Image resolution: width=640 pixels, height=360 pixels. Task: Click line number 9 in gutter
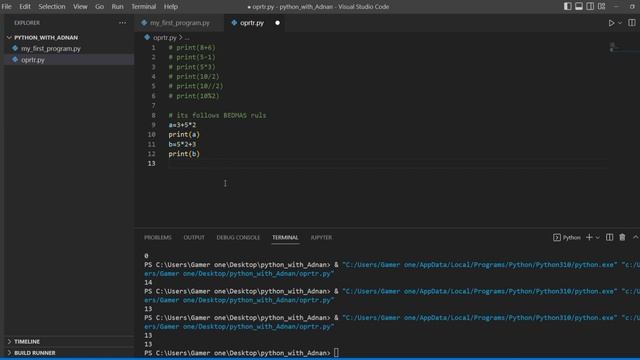pos(153,125)
